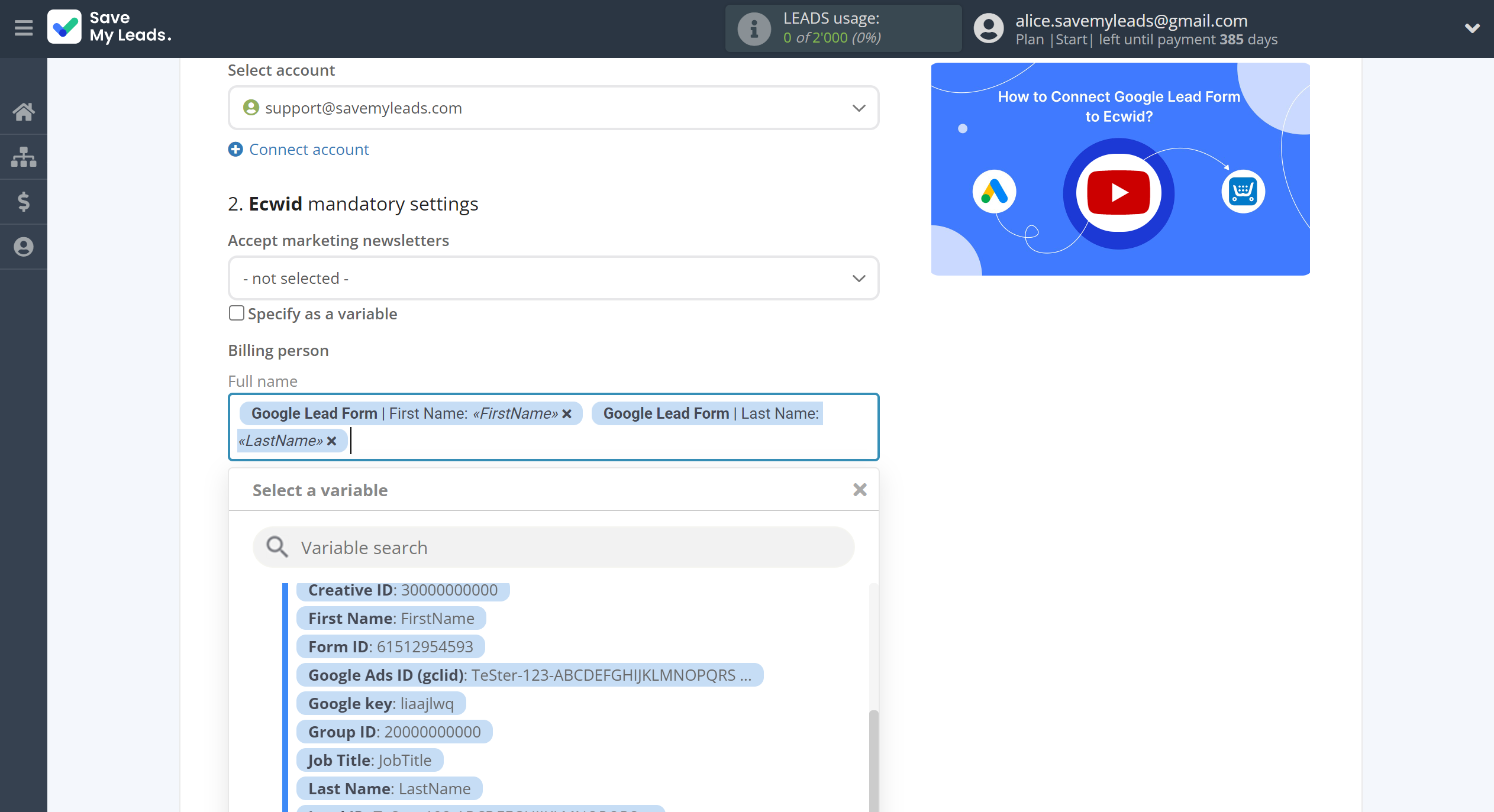
Task: Click the Connect account link
Action: pos(309,150)
